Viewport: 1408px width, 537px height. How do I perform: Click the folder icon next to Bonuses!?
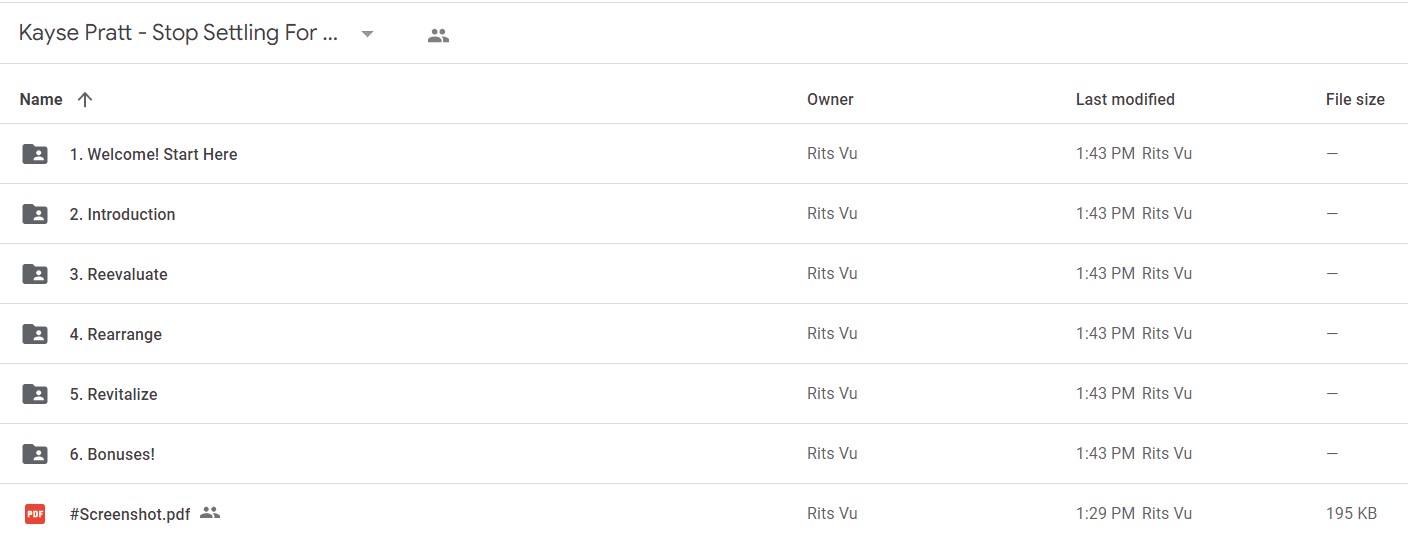[x=35, y=454]
